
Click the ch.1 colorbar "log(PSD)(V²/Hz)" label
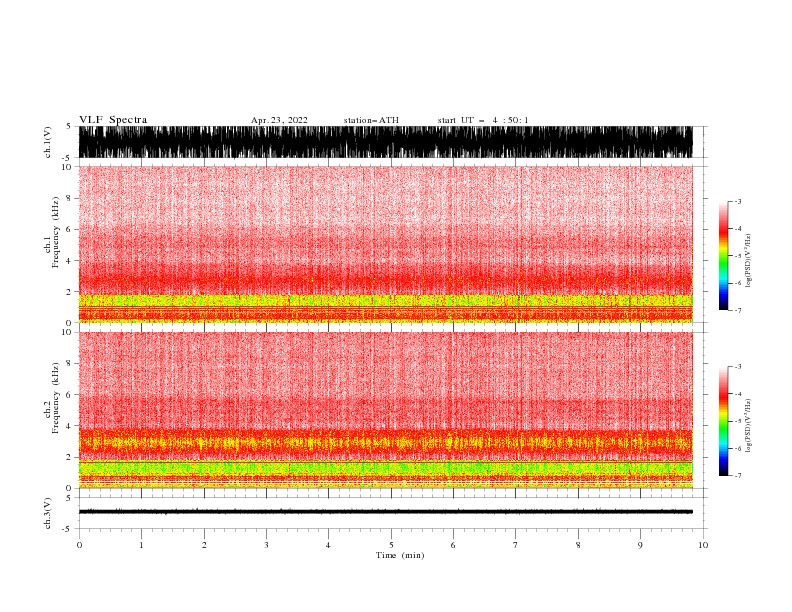tap(748, 261)
